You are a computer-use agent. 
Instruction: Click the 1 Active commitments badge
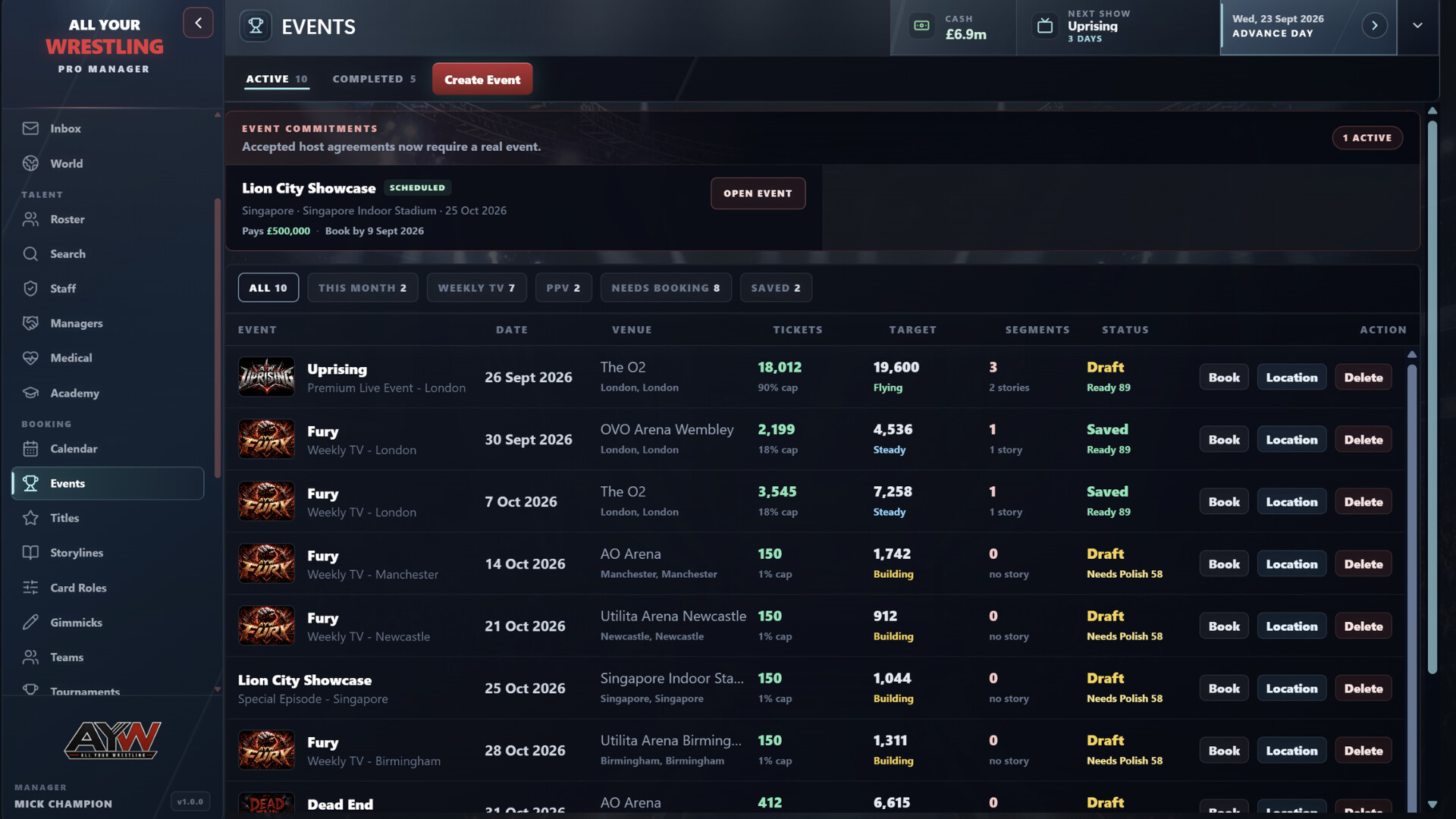click(x=1367, y=138)
